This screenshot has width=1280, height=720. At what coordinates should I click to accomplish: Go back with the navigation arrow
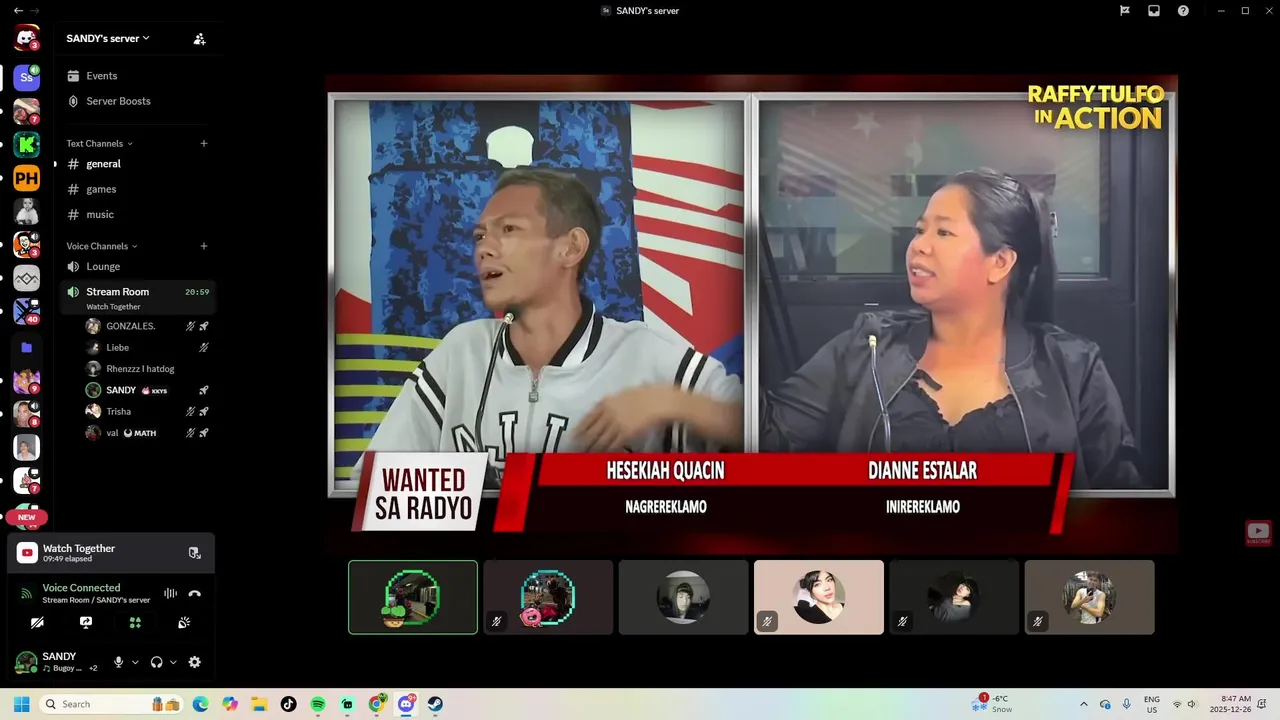[x=18, y=10]
